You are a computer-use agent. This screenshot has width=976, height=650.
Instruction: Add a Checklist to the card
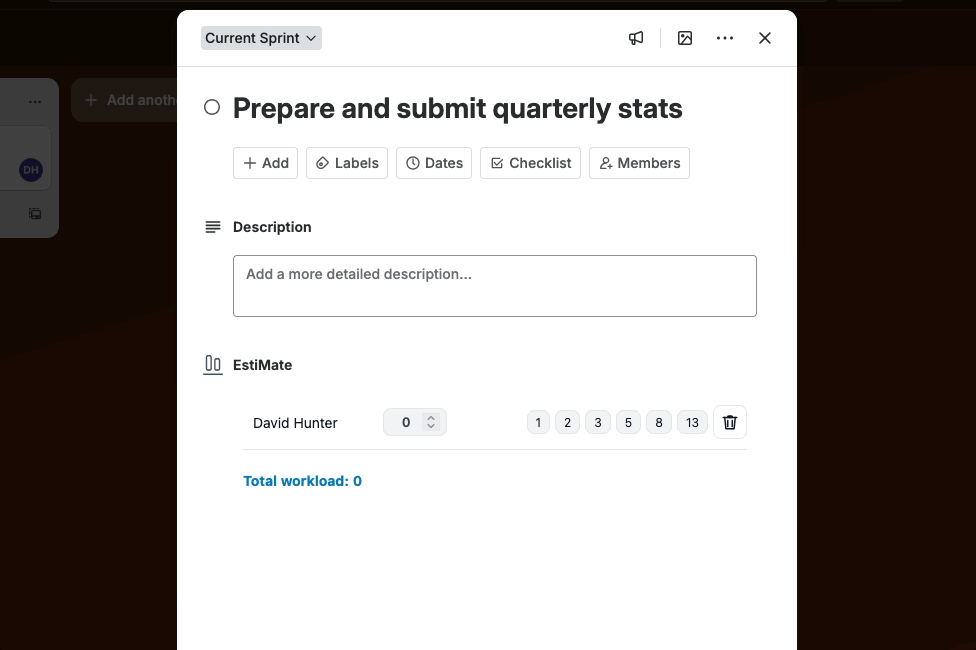(x=530, y=163)
